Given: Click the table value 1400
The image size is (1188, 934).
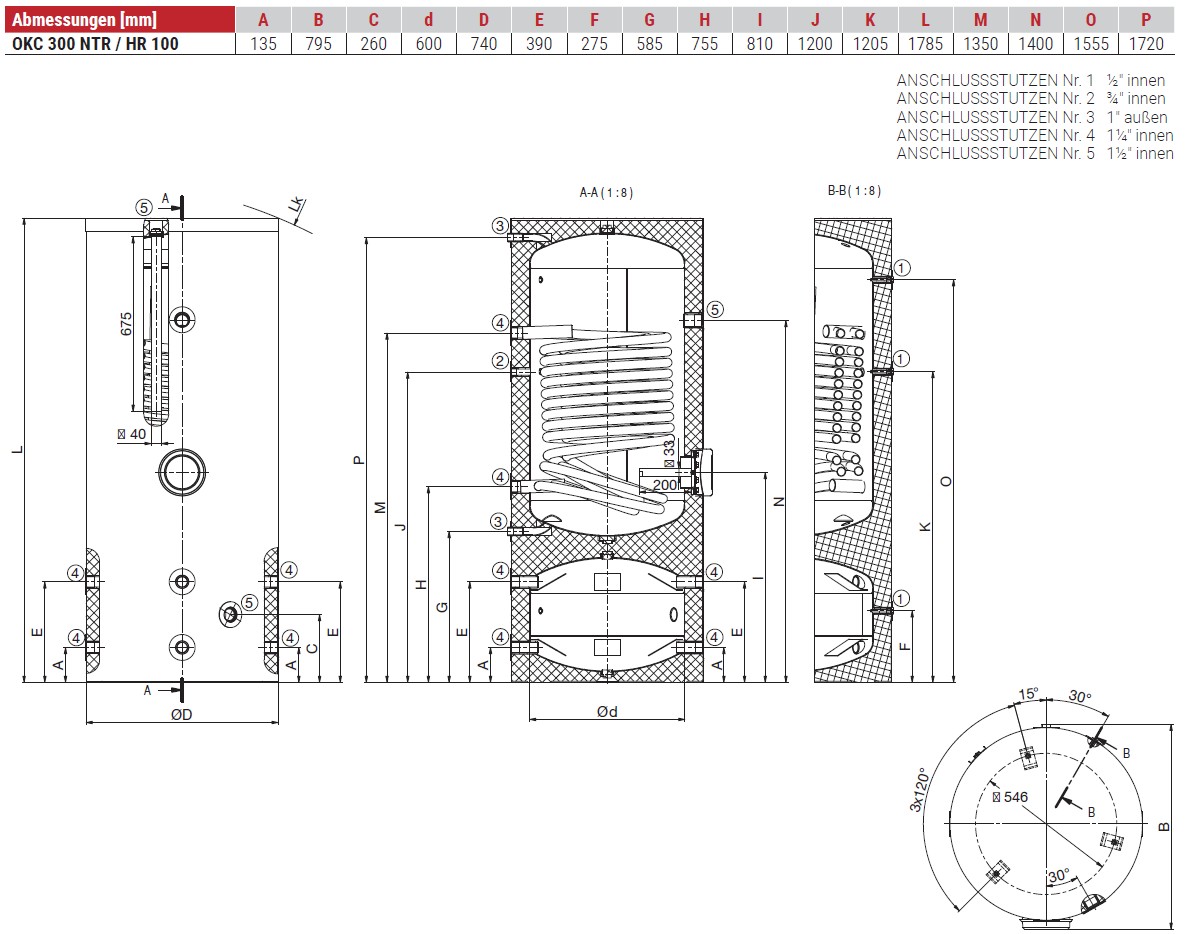Looking at the screenshot, I should click(x=1036, y=44).
